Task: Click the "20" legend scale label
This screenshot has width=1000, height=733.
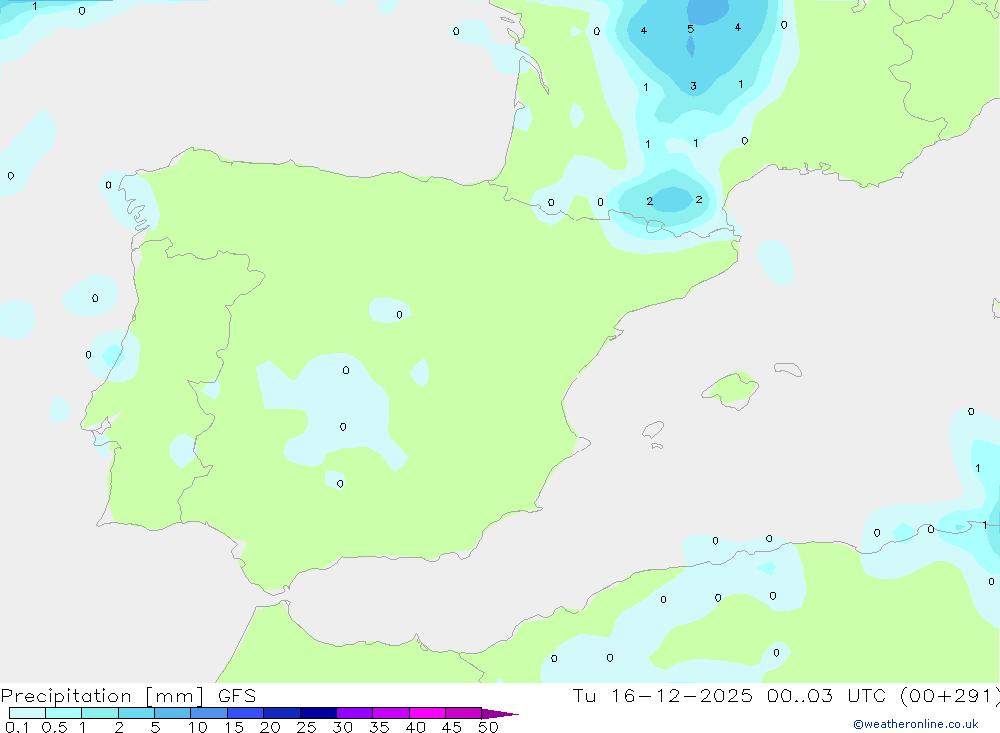Action: 270,727
